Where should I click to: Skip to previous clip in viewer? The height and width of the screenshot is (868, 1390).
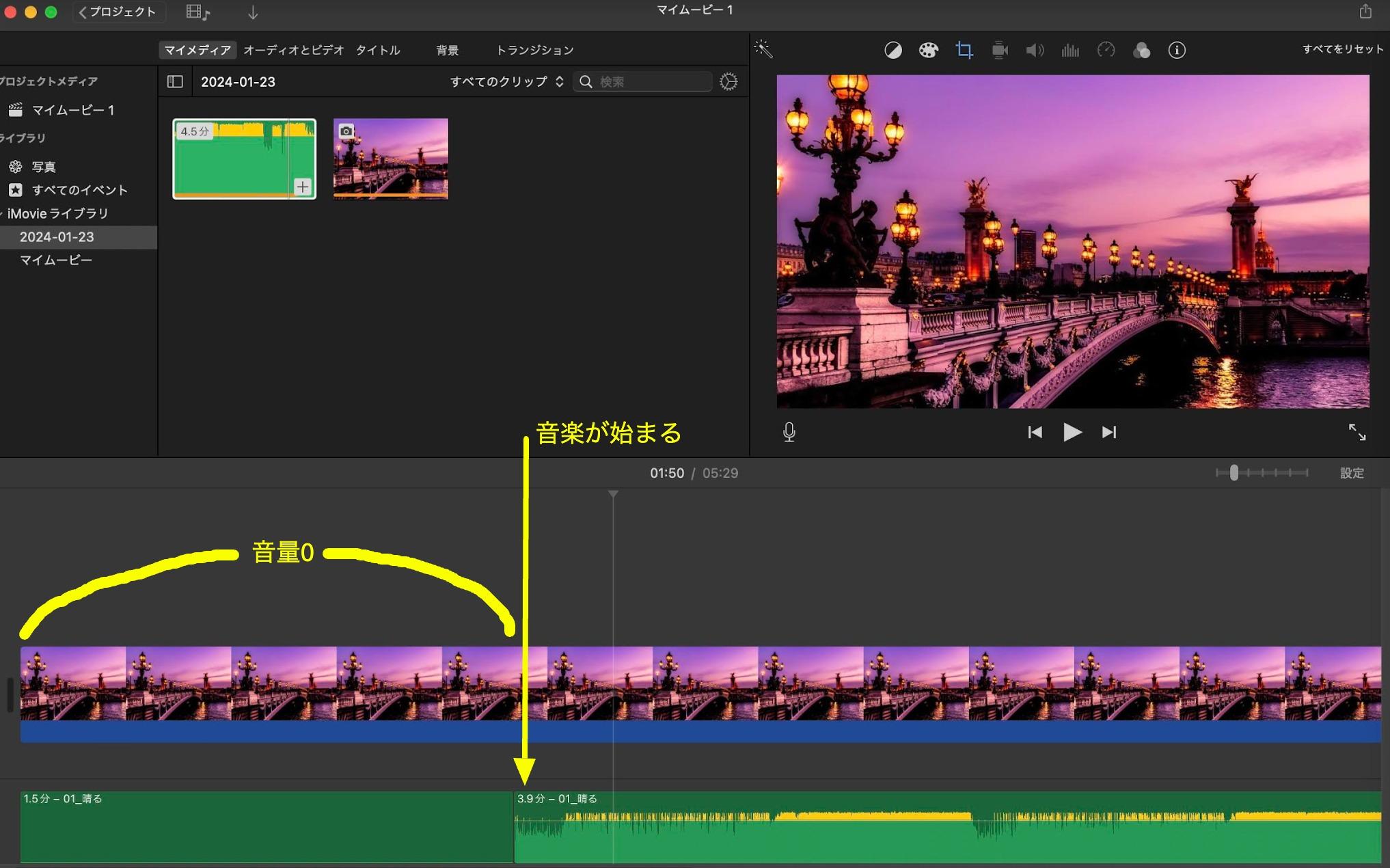tap(1035, 432)
